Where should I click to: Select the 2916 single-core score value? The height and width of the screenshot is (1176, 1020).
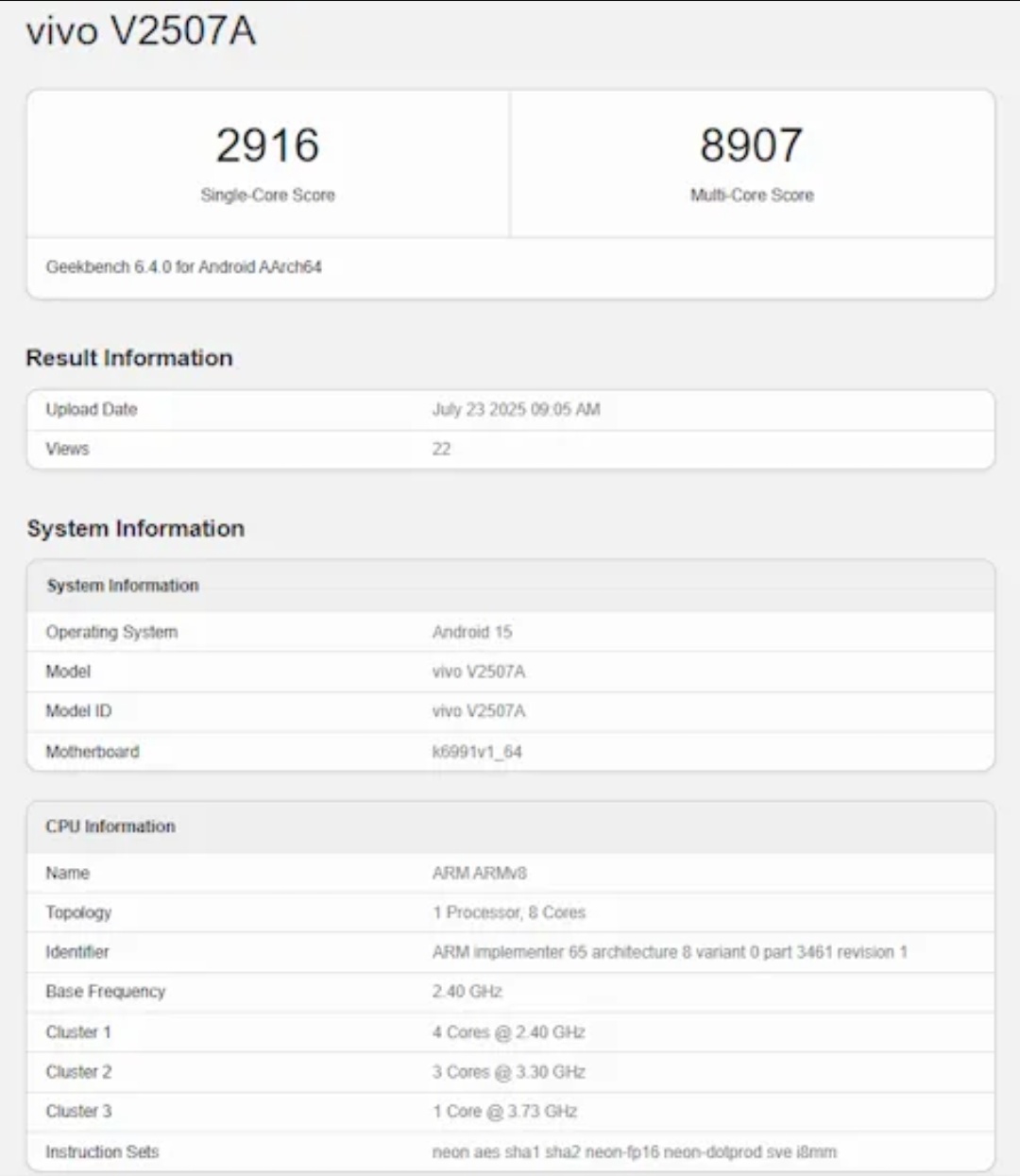267,145
